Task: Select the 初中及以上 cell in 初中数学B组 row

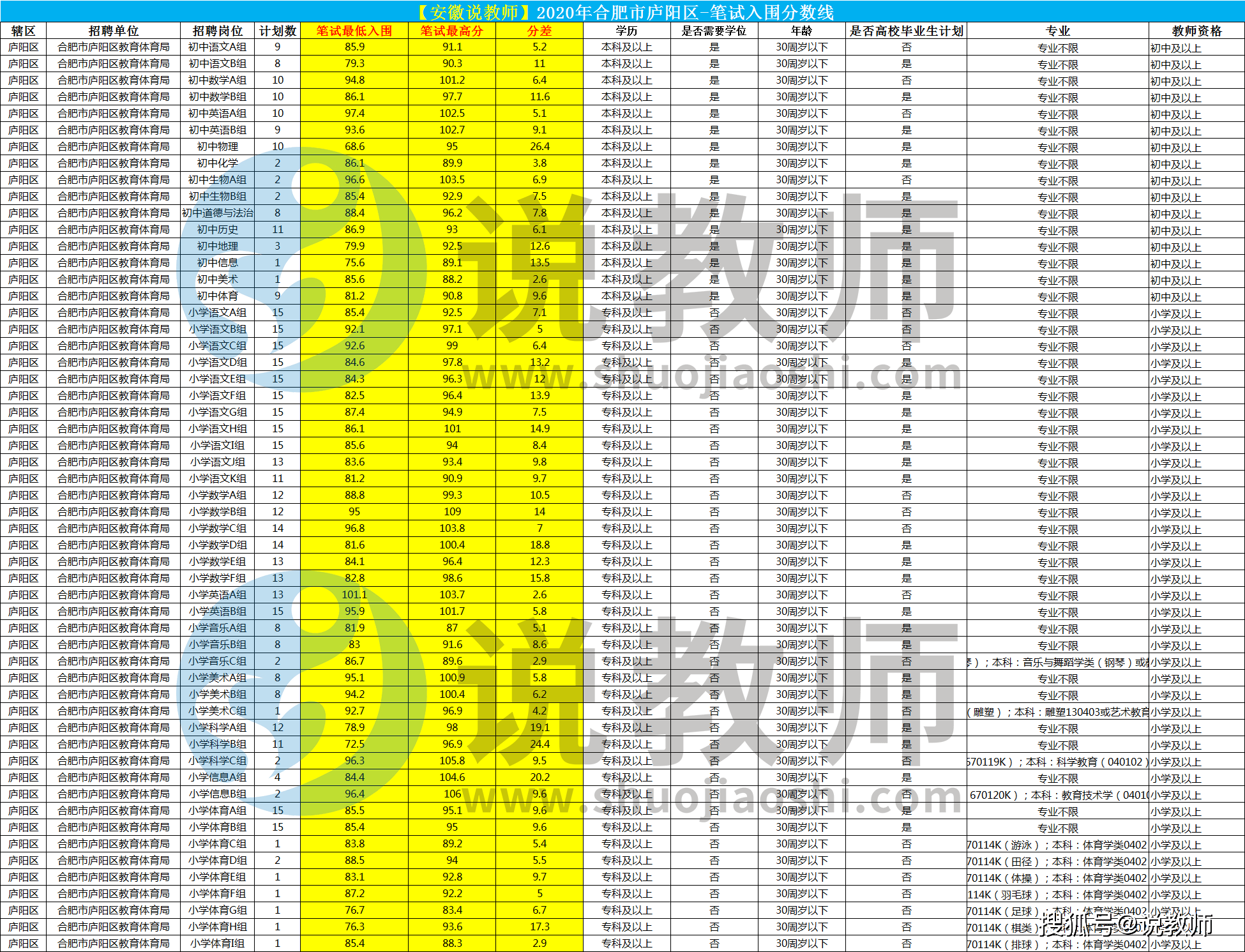Action: (x=1196, y=98)
